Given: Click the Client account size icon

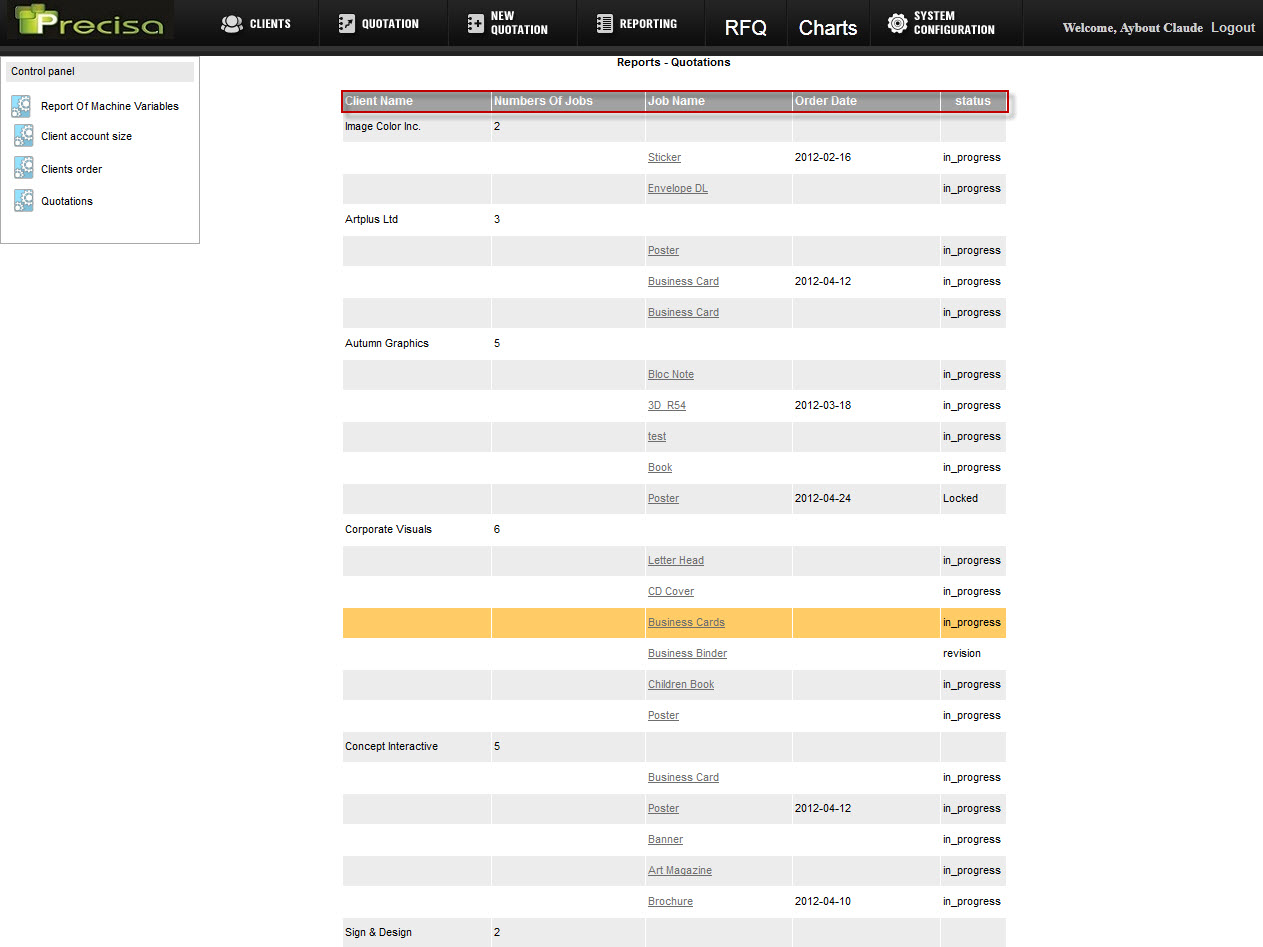Looking at the screenshot, I should point(24,136).
